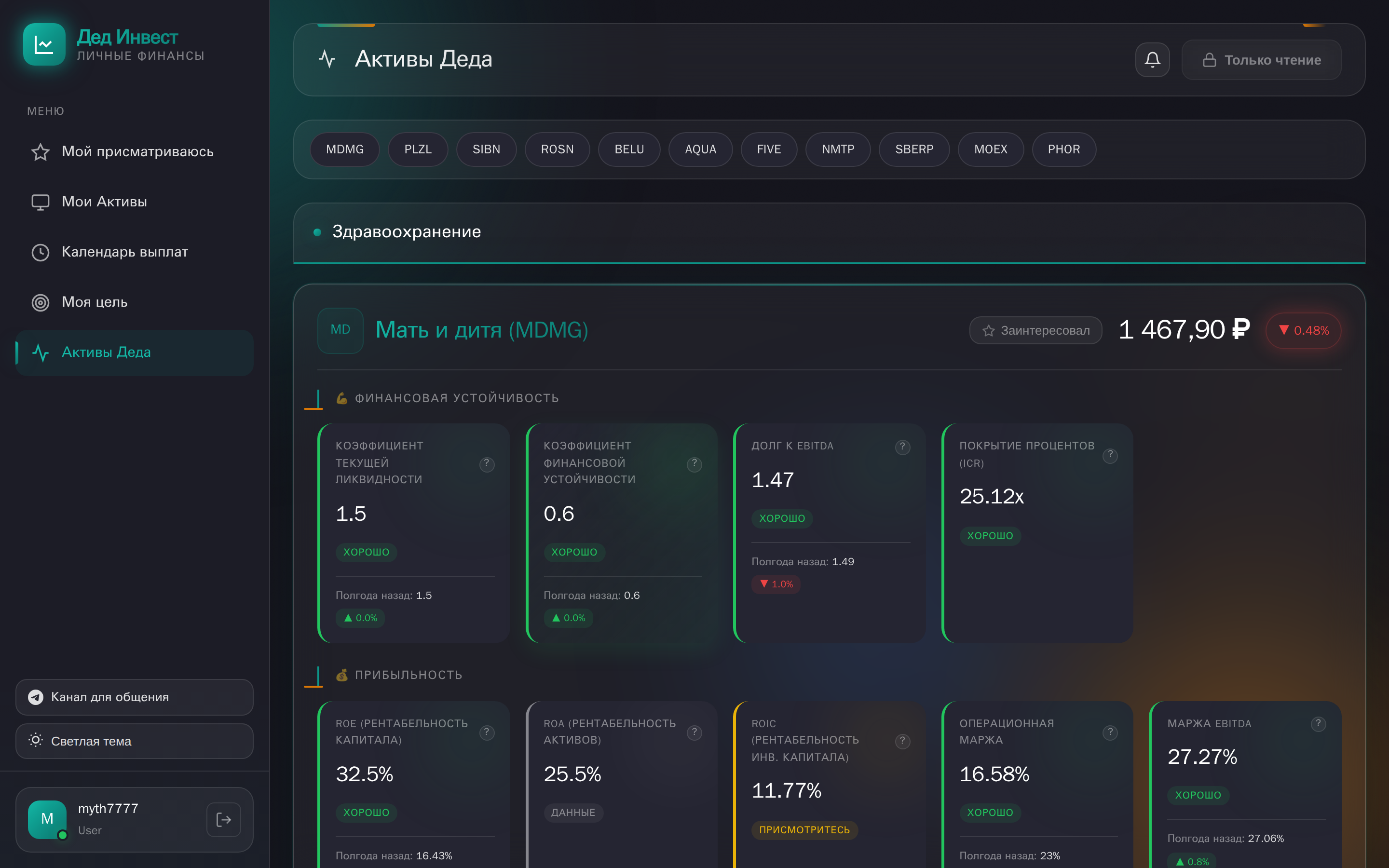
Task: Open Календарь выплат menu item
Action: [124, 252]
